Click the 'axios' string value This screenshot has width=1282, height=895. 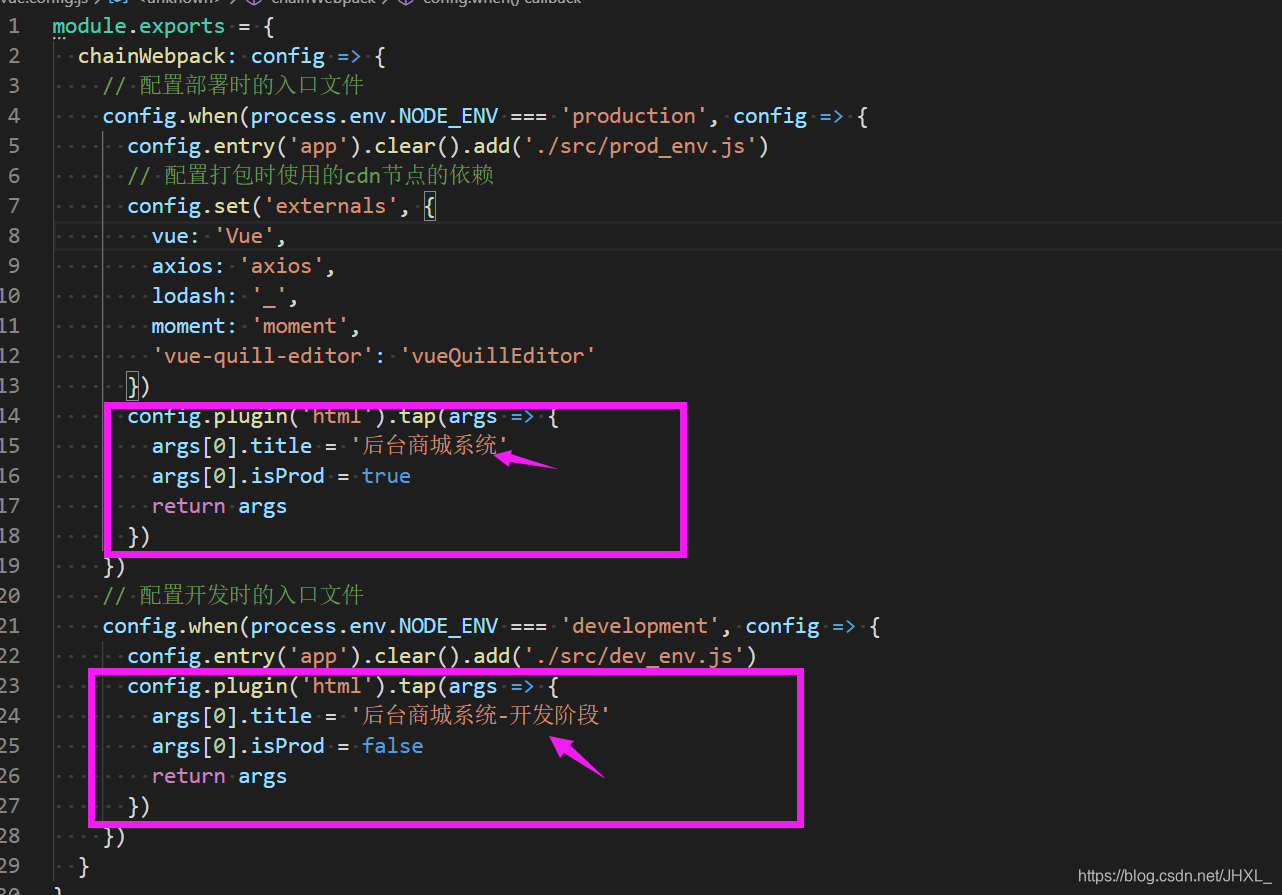[x=281, y=266]
